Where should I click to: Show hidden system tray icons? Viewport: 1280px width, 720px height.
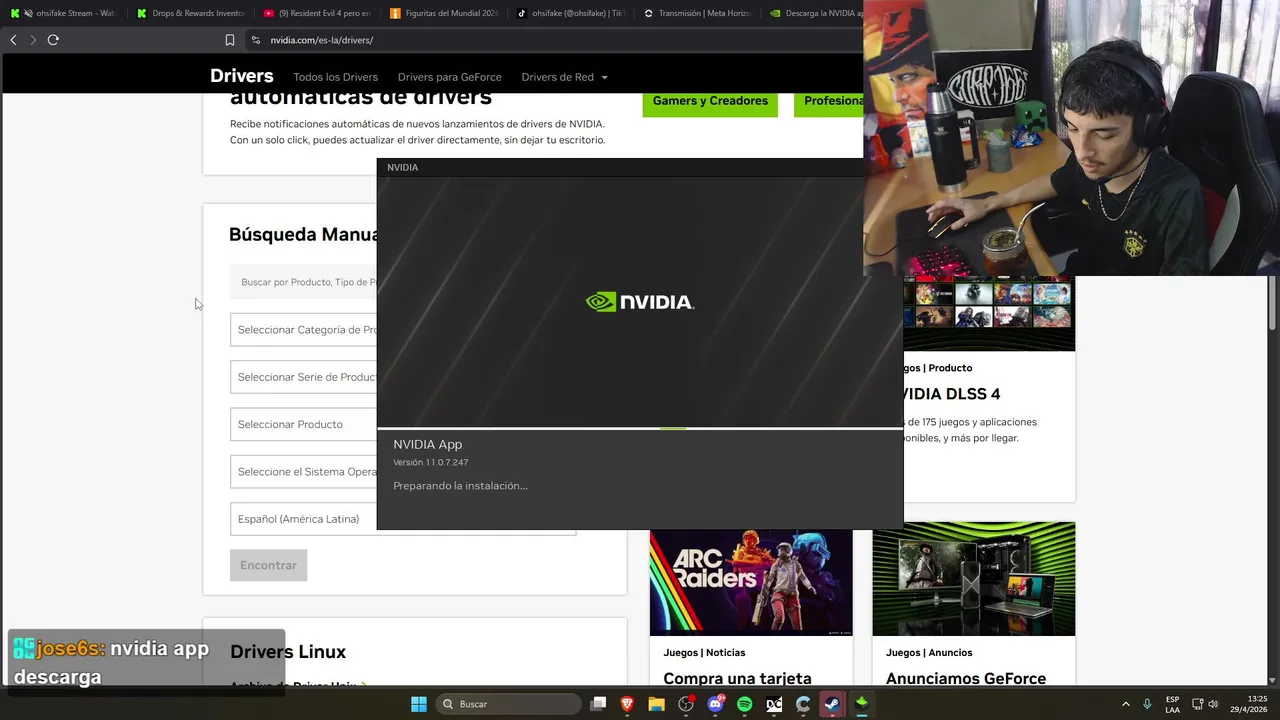[1125, 704]
